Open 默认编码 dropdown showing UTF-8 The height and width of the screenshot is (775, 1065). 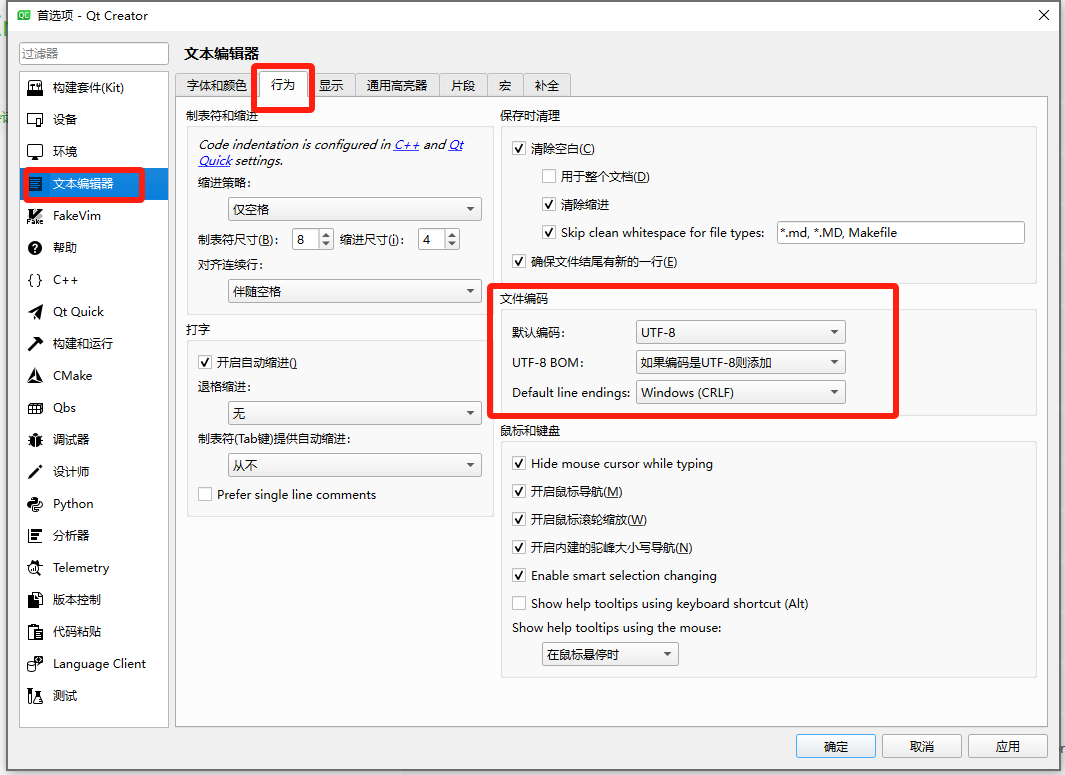pos(740,332)
